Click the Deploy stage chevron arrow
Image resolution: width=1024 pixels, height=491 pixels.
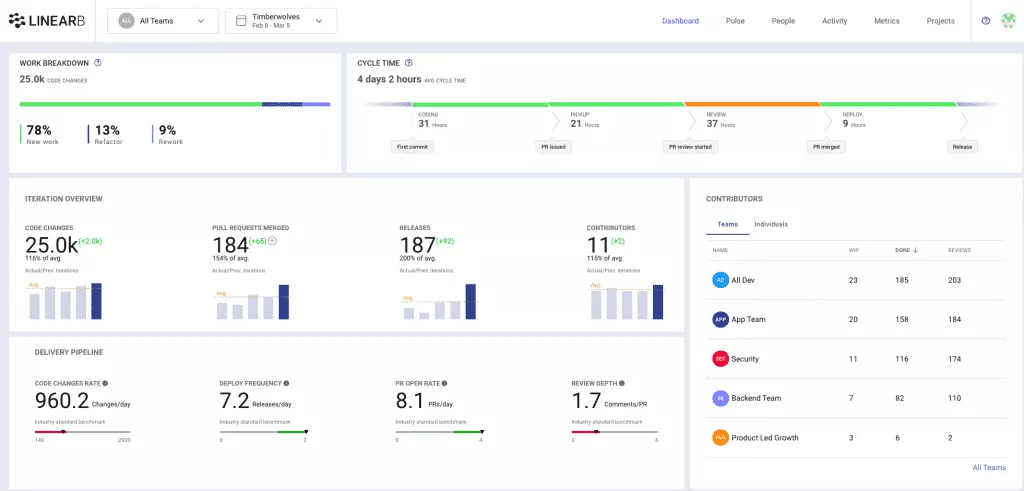coord(964,121)
